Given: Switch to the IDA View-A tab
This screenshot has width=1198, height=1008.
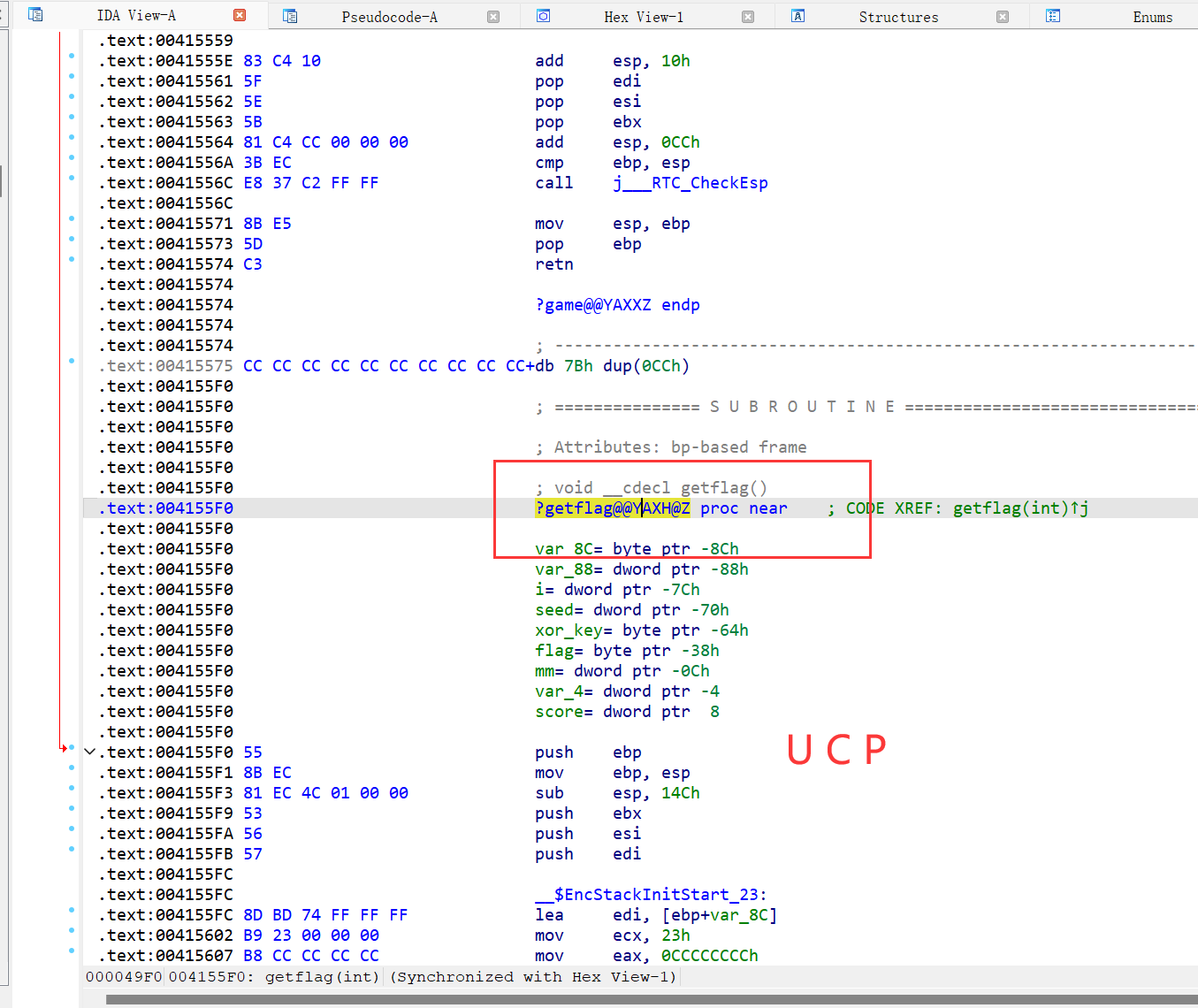Looking at the screenshot, I should [136, 16].
